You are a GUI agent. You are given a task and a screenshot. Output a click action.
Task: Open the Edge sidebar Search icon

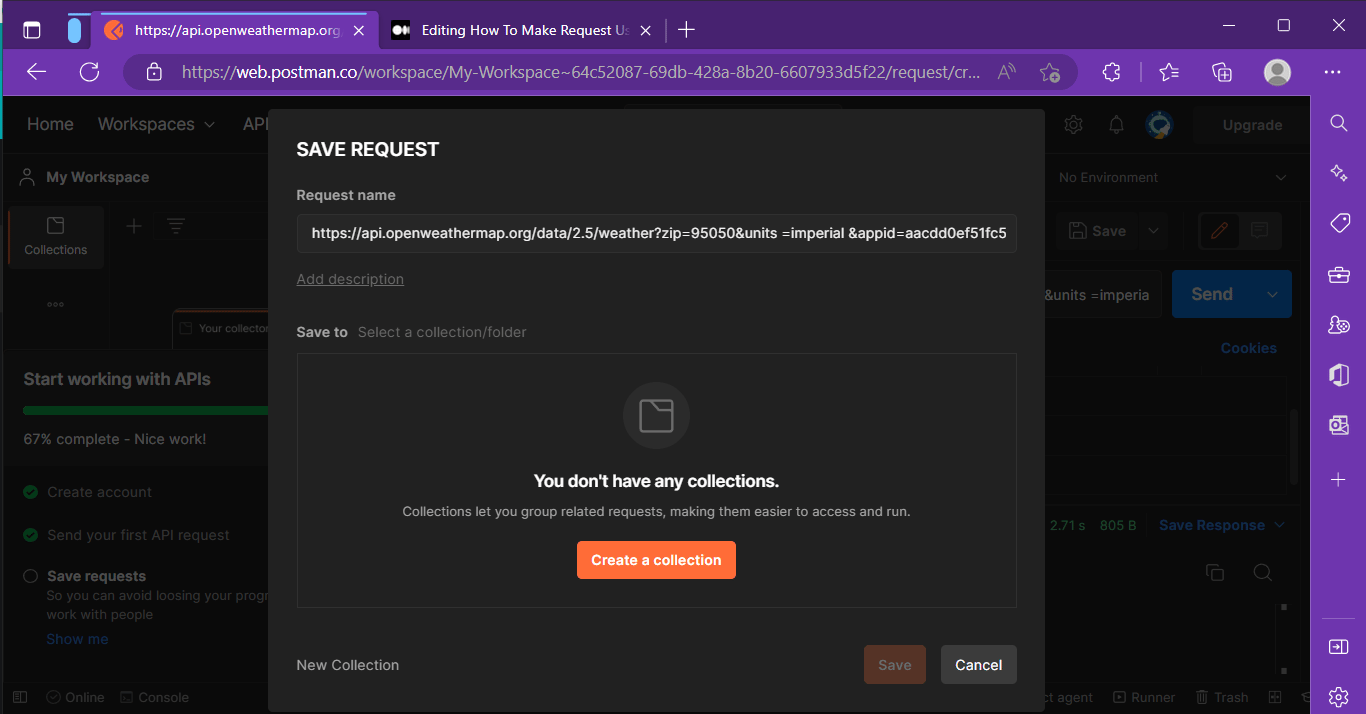tap(1339, 123)
